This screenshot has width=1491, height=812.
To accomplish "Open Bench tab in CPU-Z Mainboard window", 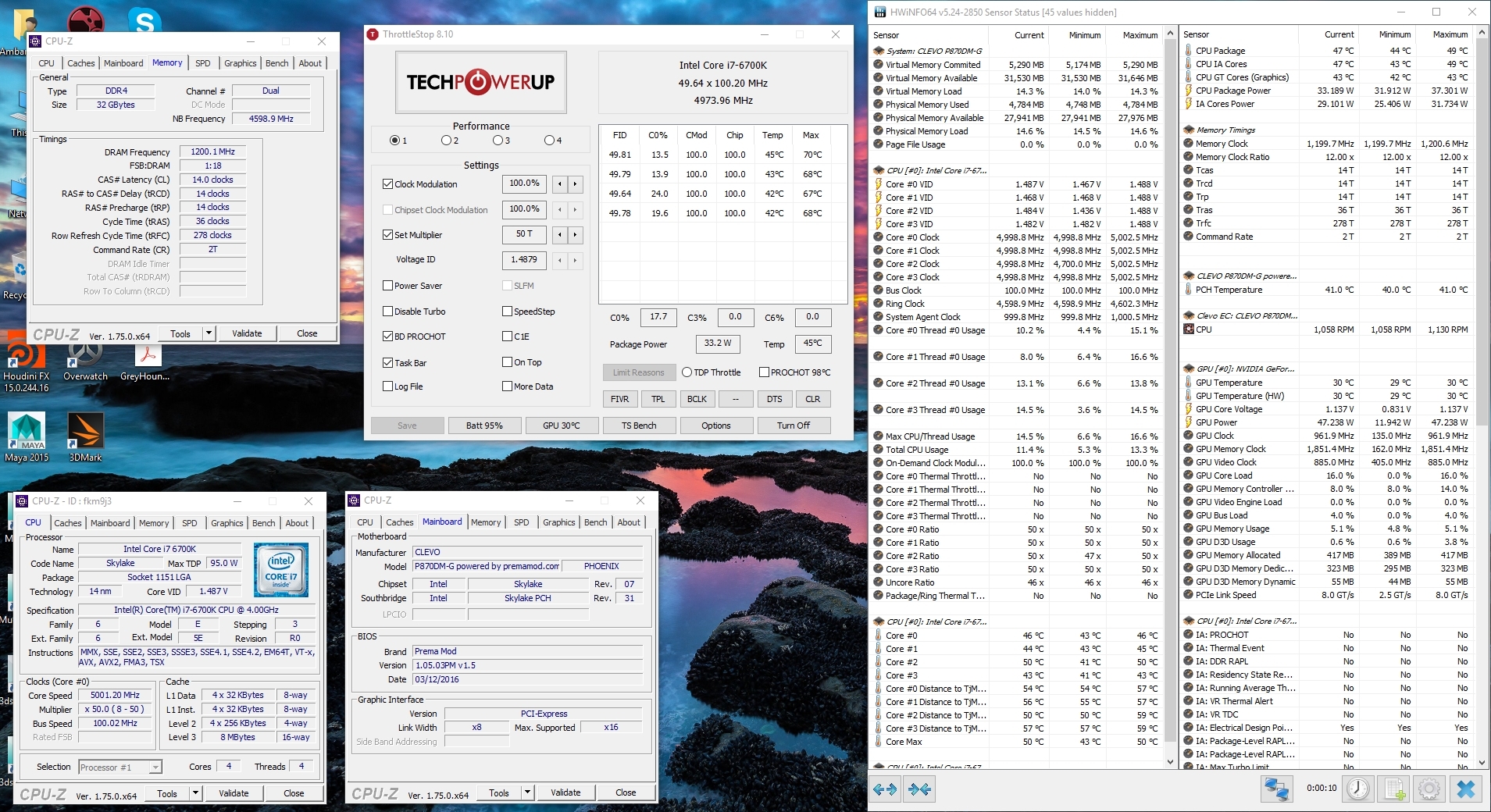I will click(x=596, y=522).
